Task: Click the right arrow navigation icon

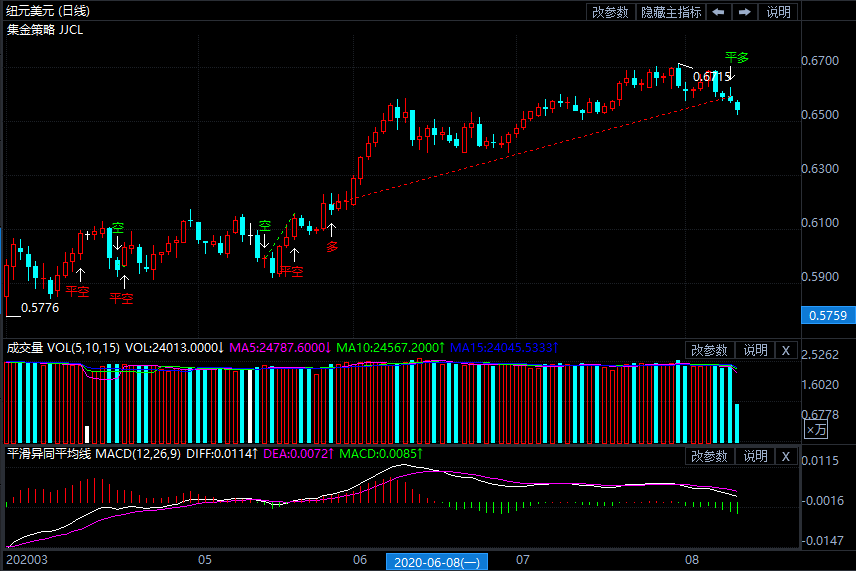Action: click(745, 12)
